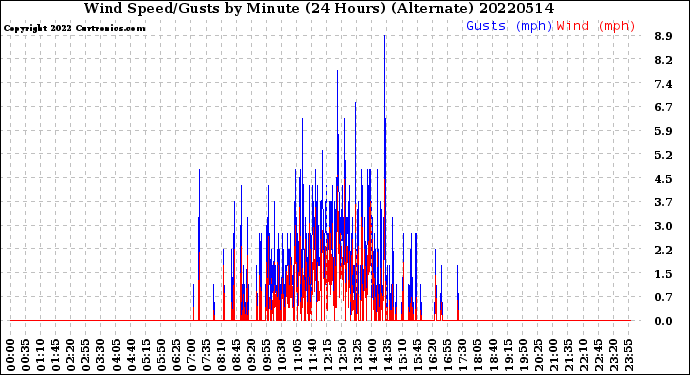Click the 05:50 time axis label

pos(161,355)
